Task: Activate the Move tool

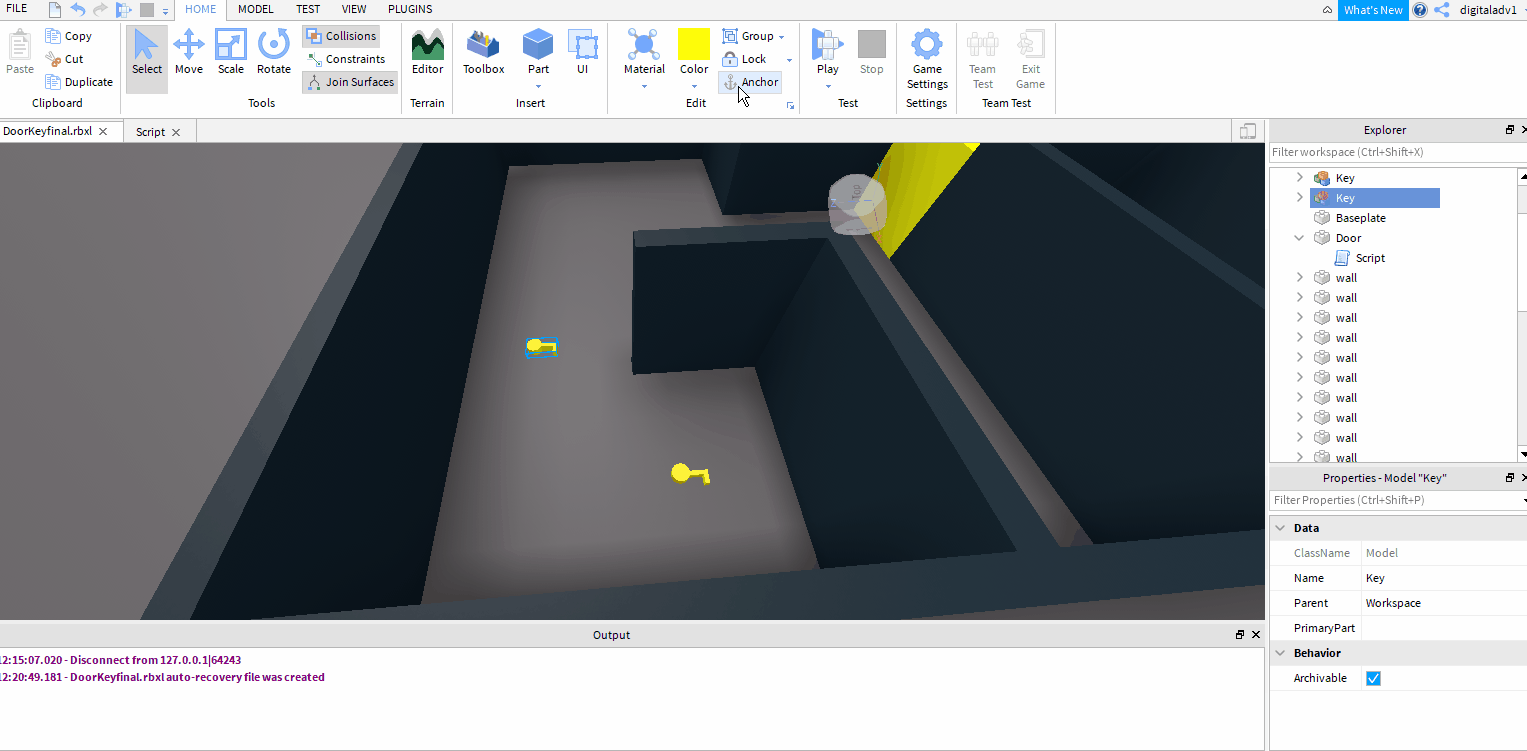Action: tap(189, 52)
